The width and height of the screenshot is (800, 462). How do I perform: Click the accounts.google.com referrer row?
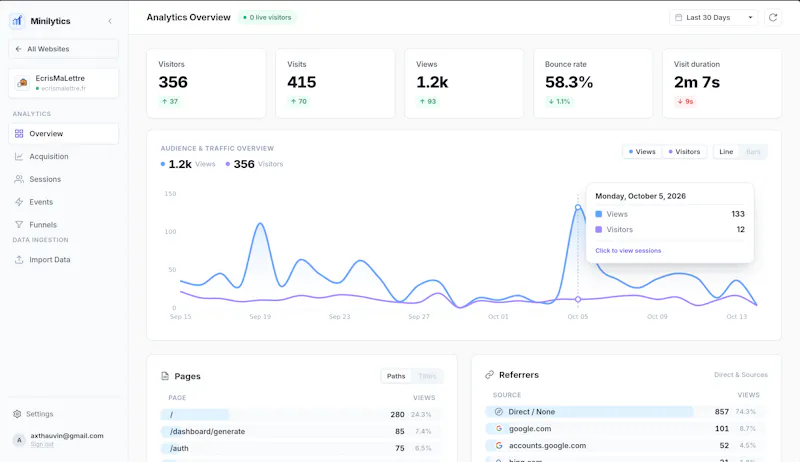[626, 445]
